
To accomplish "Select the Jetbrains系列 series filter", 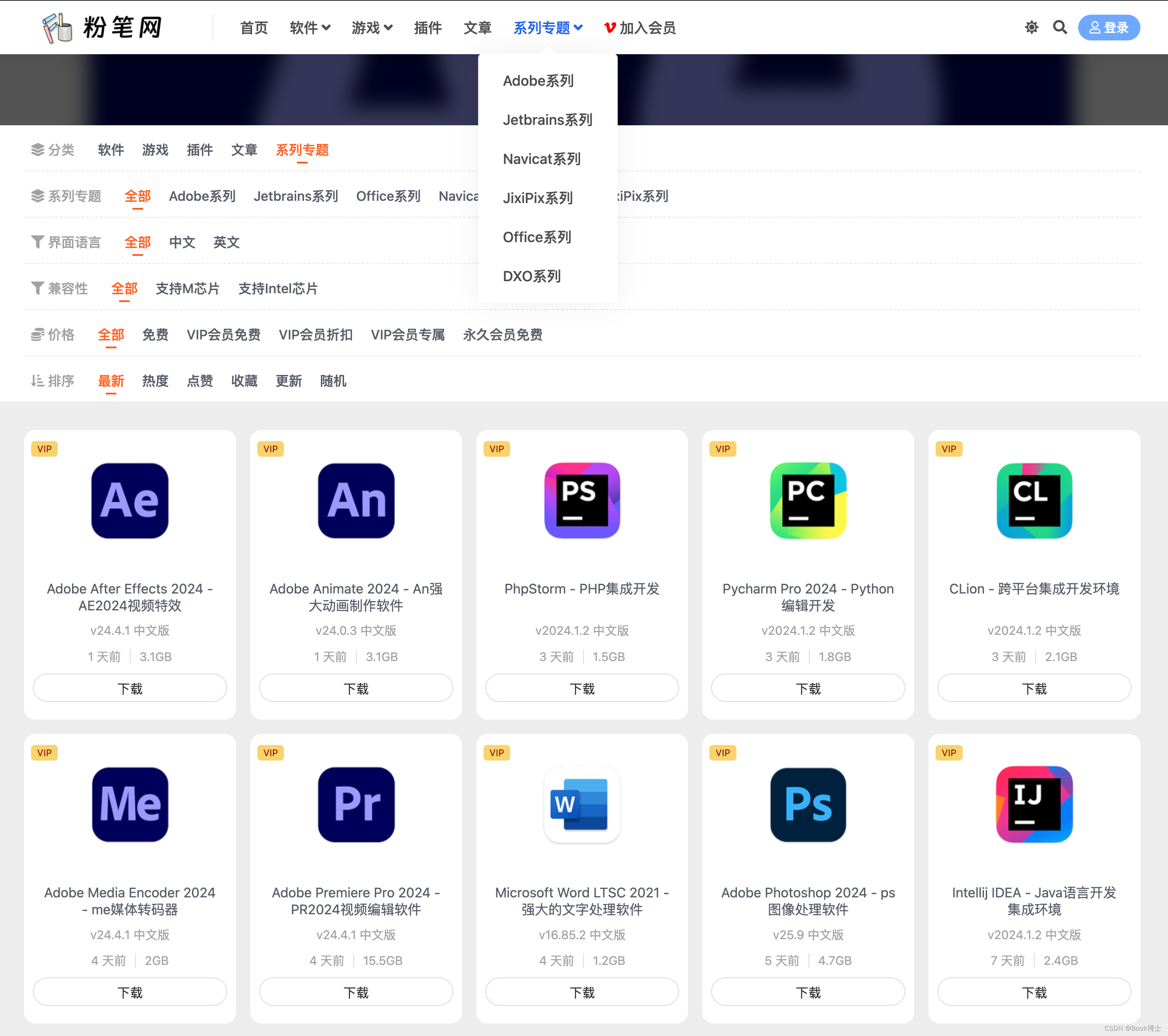I will tap(296, 196).
